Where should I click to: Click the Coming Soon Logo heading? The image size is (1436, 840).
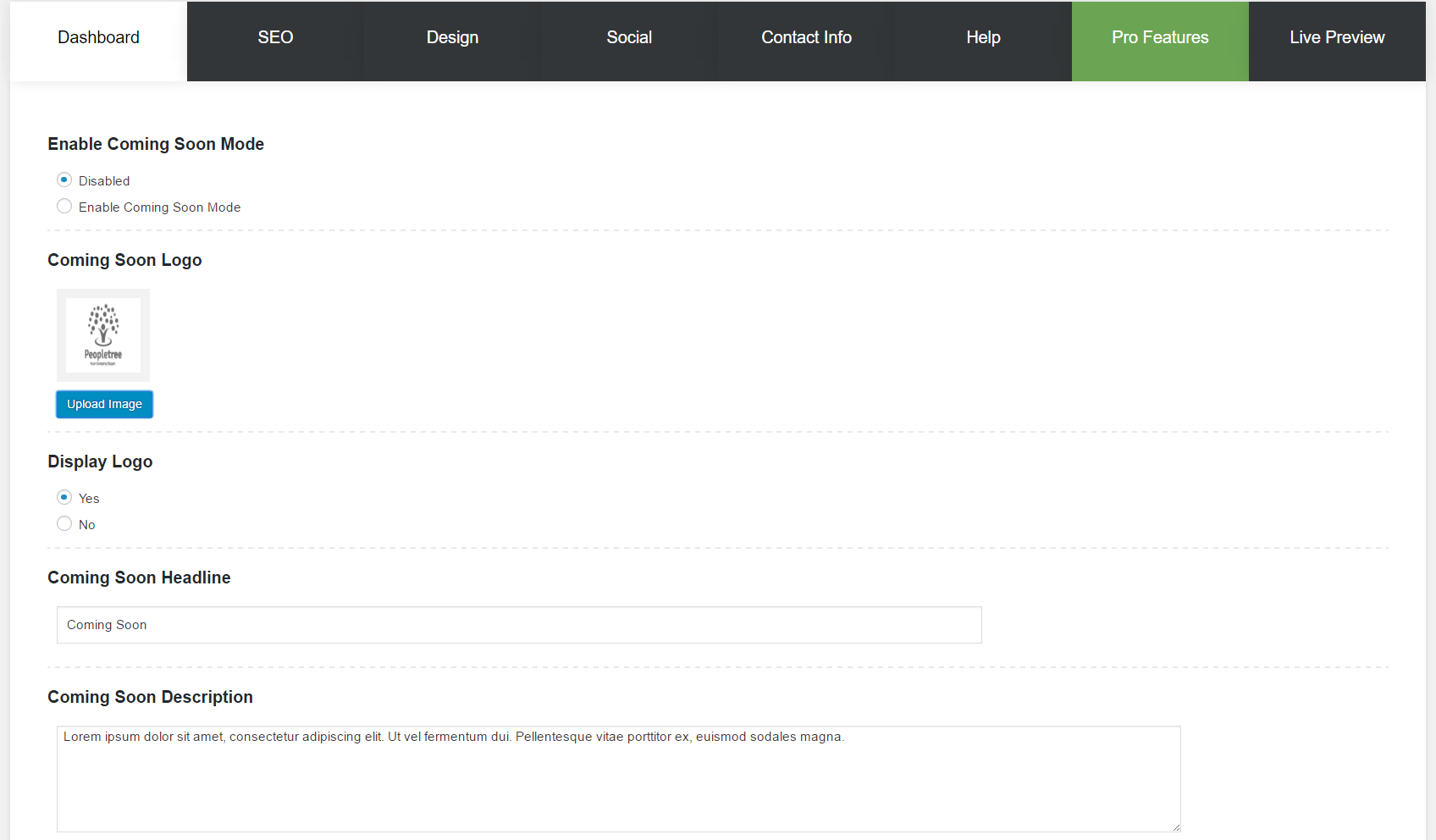pyautogui.click(x=124, y=260)
